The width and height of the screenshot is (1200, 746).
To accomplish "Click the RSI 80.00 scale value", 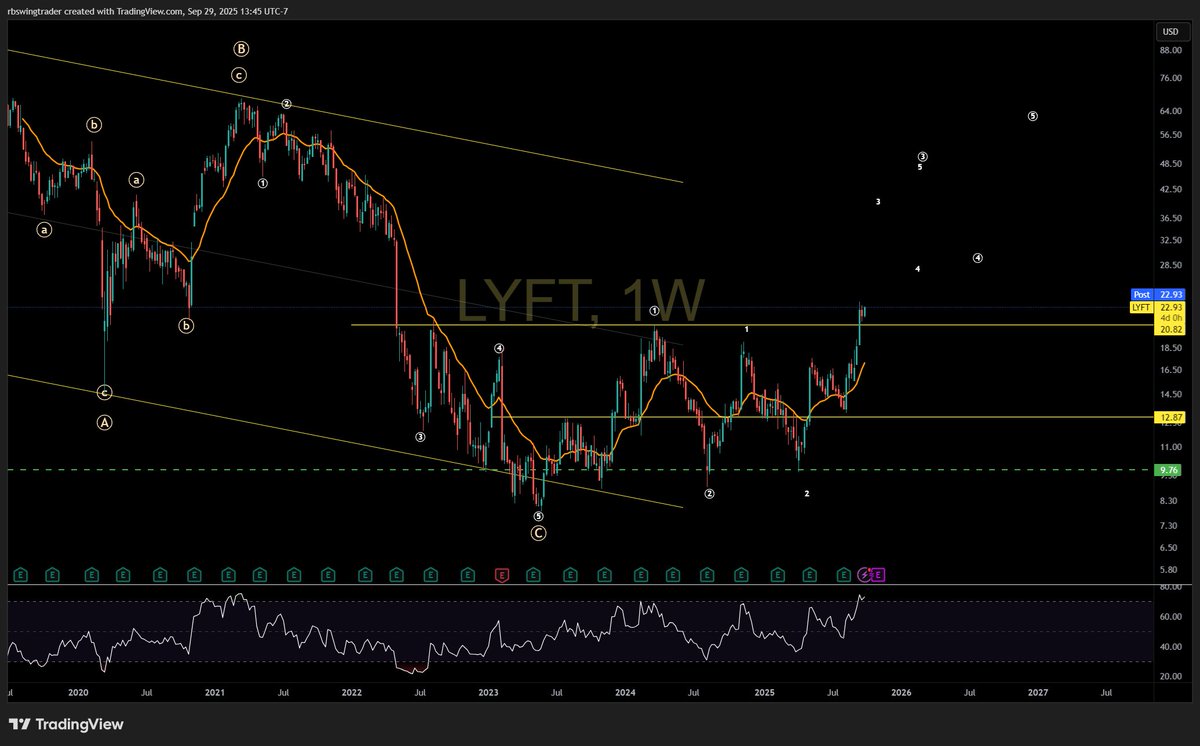I will pyautogui.click(x=1170, y=588).
